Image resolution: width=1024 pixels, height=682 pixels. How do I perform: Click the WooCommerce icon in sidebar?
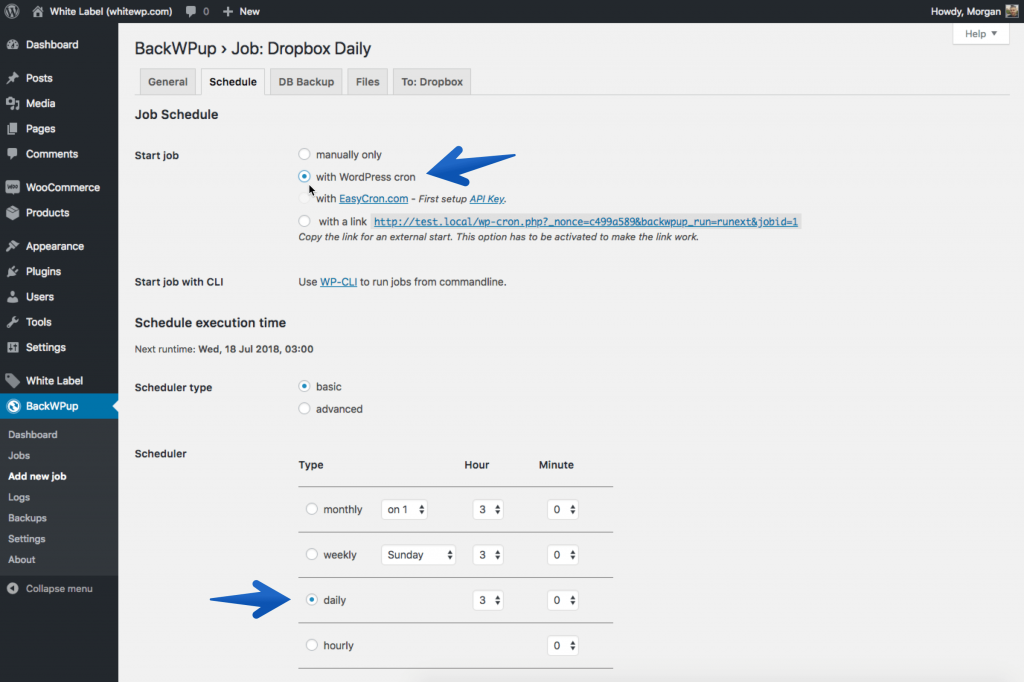click(12, 187)
